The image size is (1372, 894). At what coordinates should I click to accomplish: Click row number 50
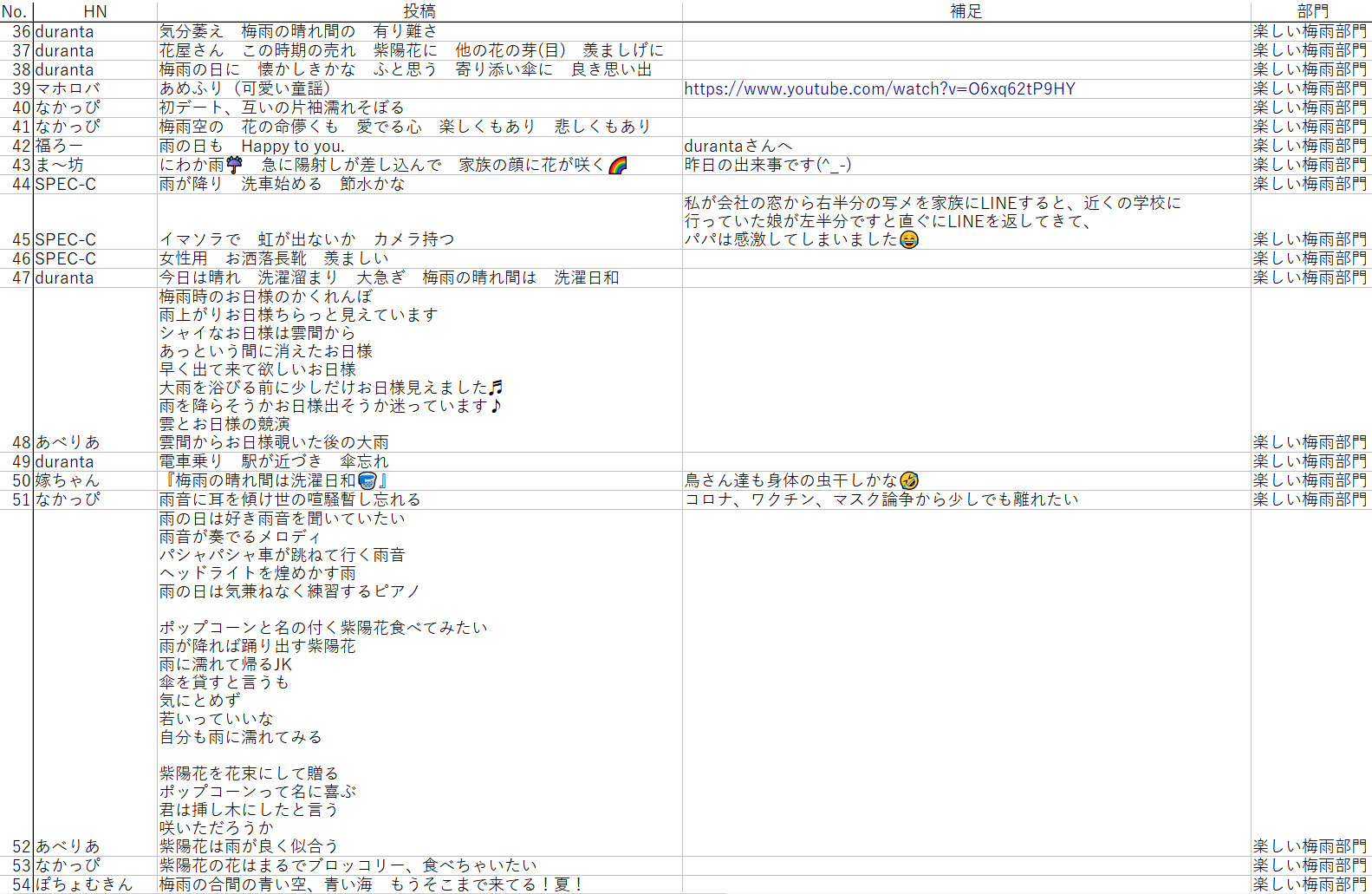pyautogui.click(x=21, y=480)
